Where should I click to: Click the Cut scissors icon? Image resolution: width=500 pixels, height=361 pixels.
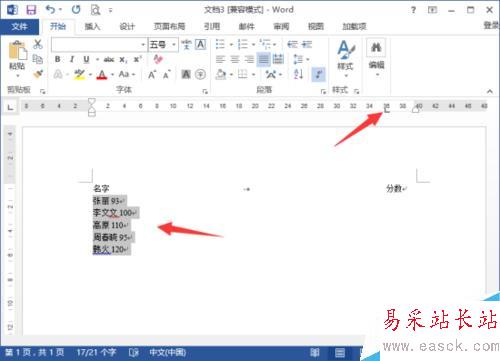click(38, 44)
